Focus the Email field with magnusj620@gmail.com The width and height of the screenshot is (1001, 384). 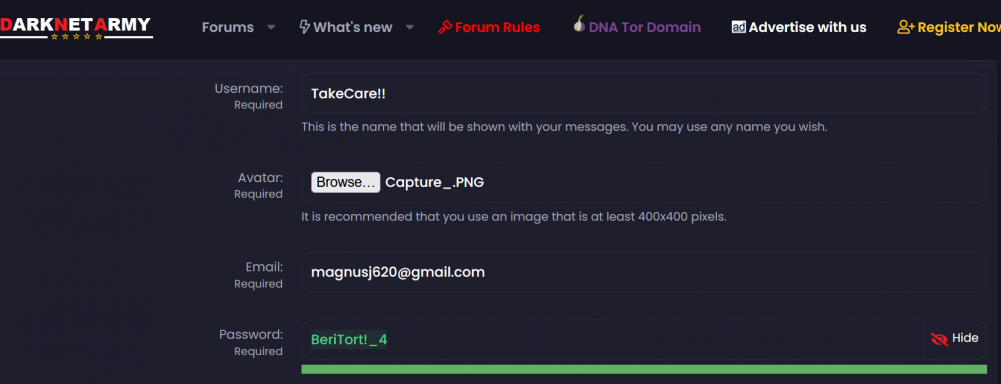[x=644, y=272]
